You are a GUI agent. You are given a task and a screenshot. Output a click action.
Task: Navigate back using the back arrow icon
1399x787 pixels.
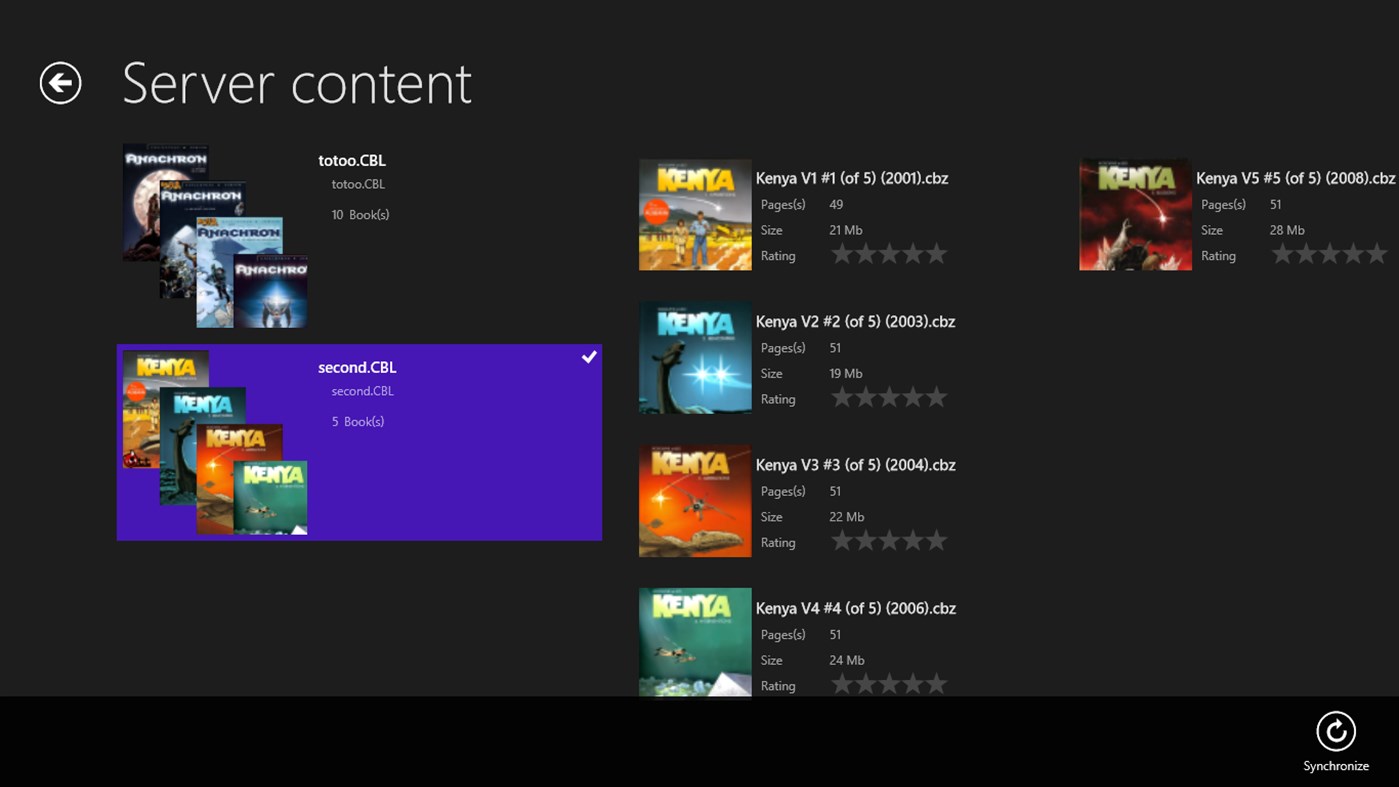click(x=60, y=83)
